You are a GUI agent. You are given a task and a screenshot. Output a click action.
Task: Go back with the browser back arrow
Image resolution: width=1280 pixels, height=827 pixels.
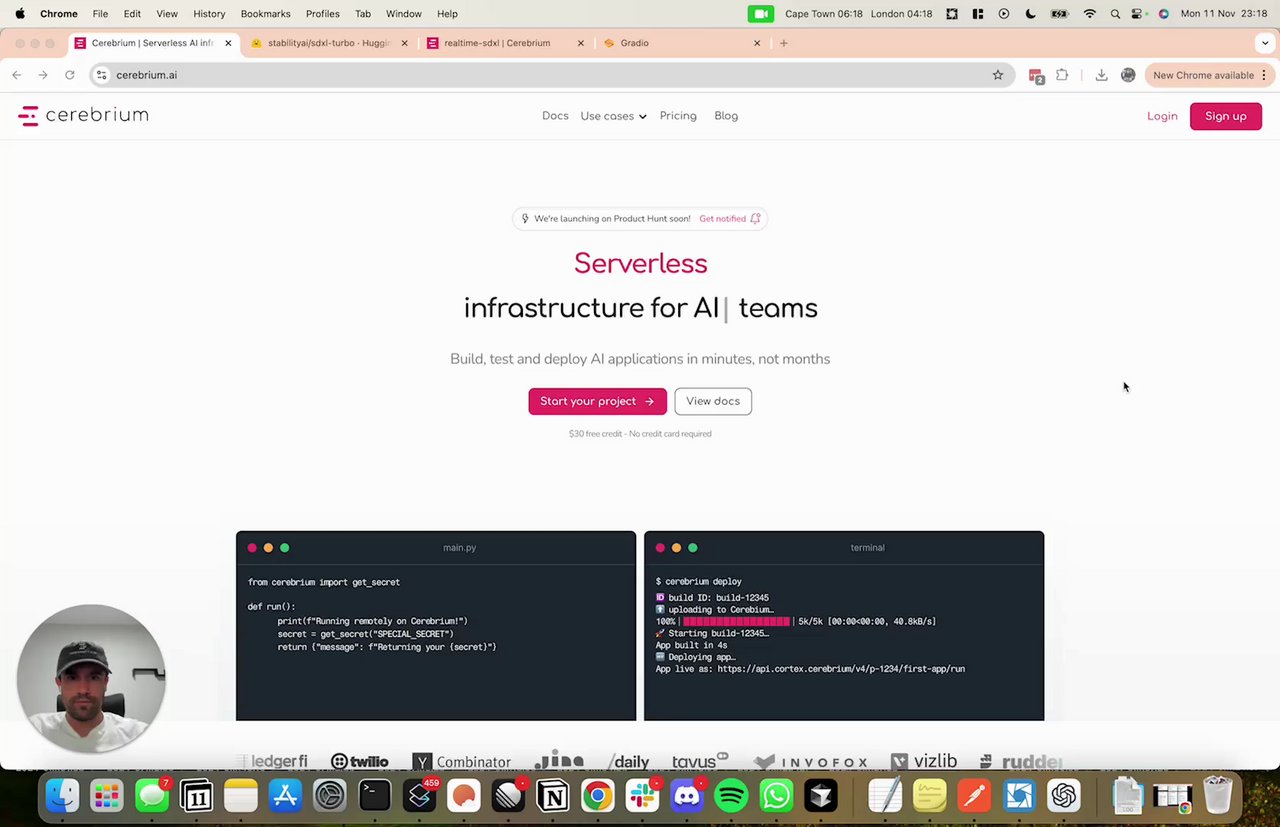pos(17,75)
